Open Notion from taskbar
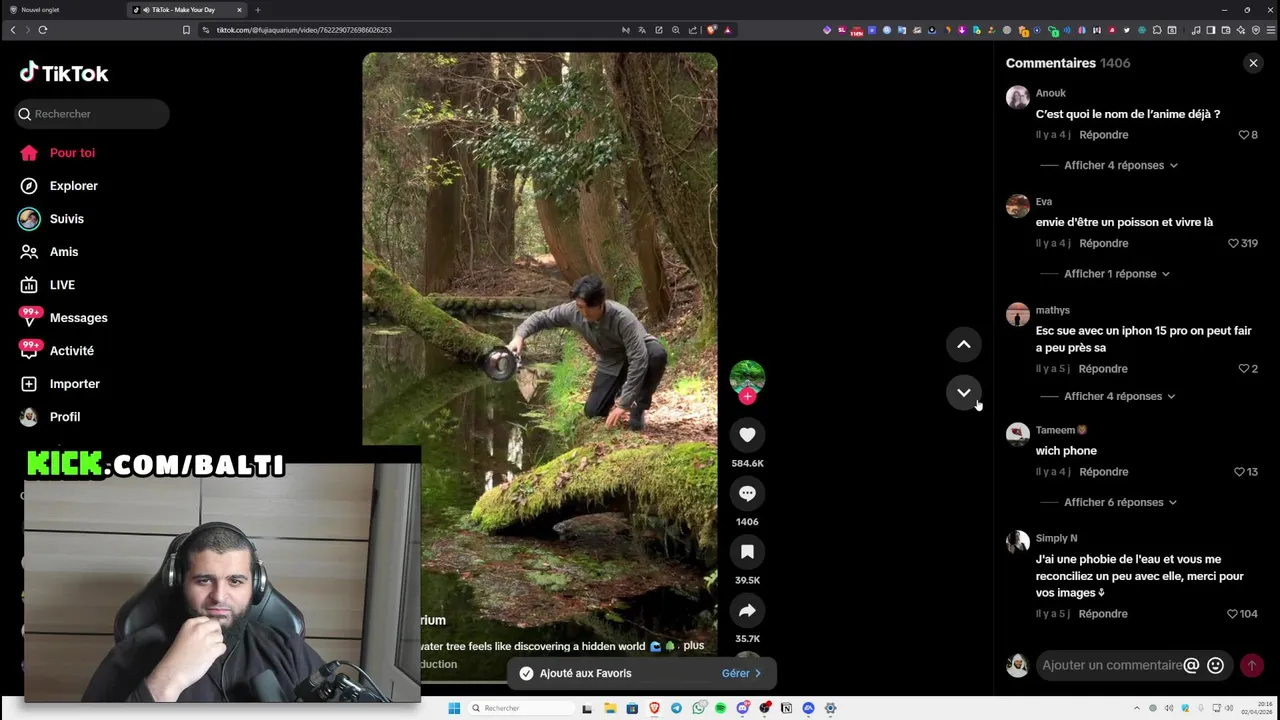This screenshot has height=720, width=1280. click(x=786, y=708)
